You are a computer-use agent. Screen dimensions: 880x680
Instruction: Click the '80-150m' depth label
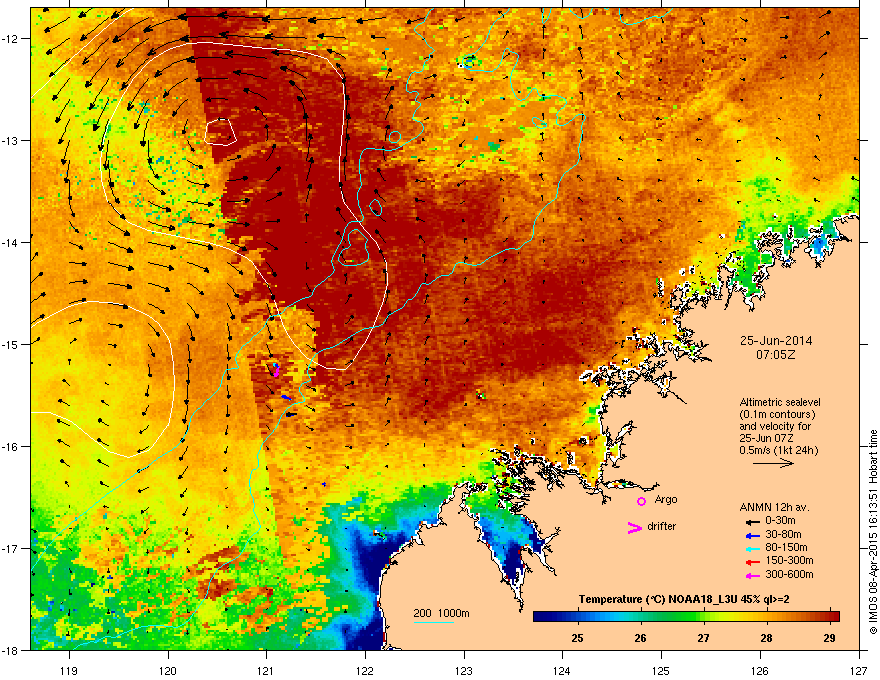(786, 548)
